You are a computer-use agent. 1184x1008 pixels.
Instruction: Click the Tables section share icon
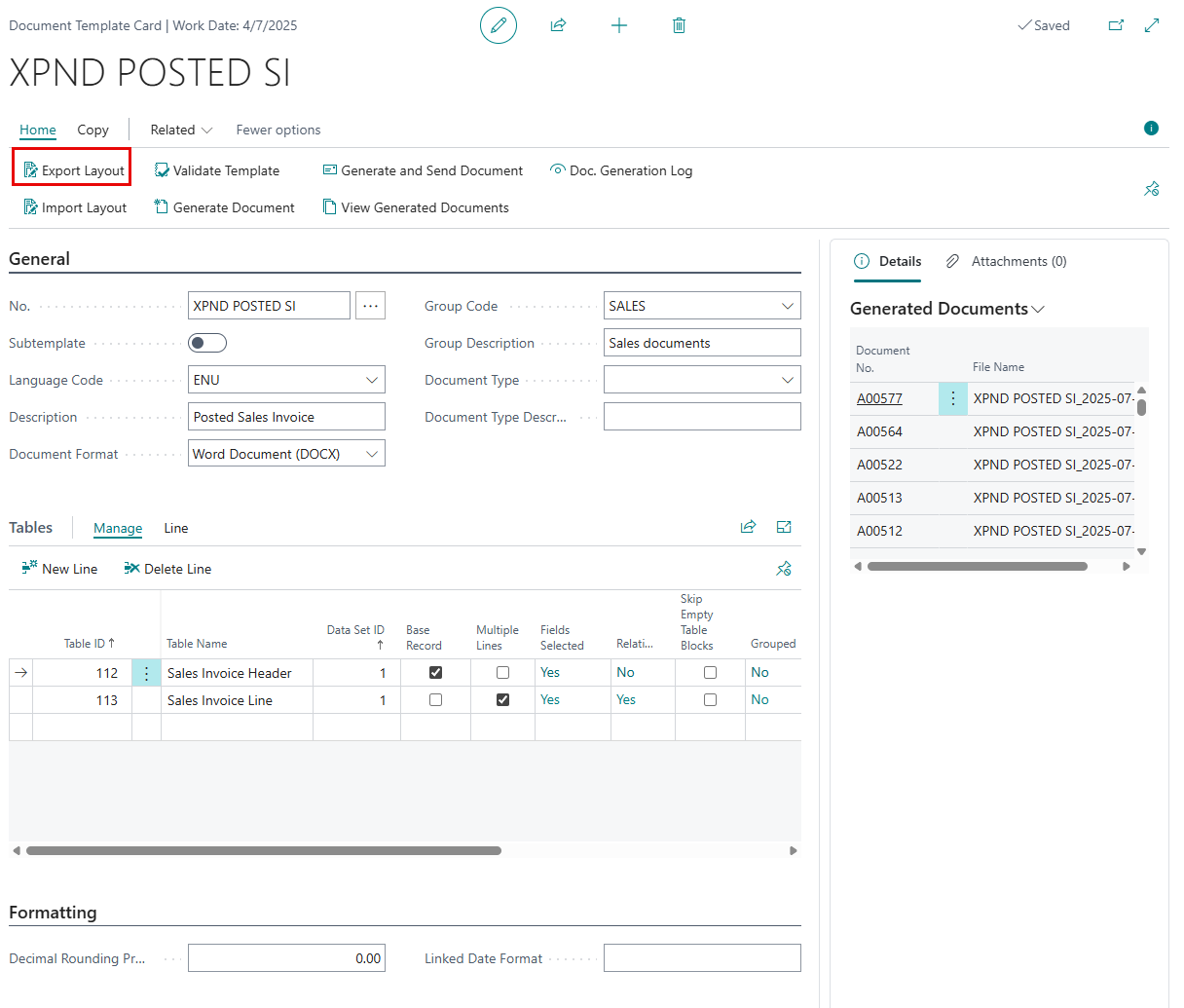click(748, 527)
